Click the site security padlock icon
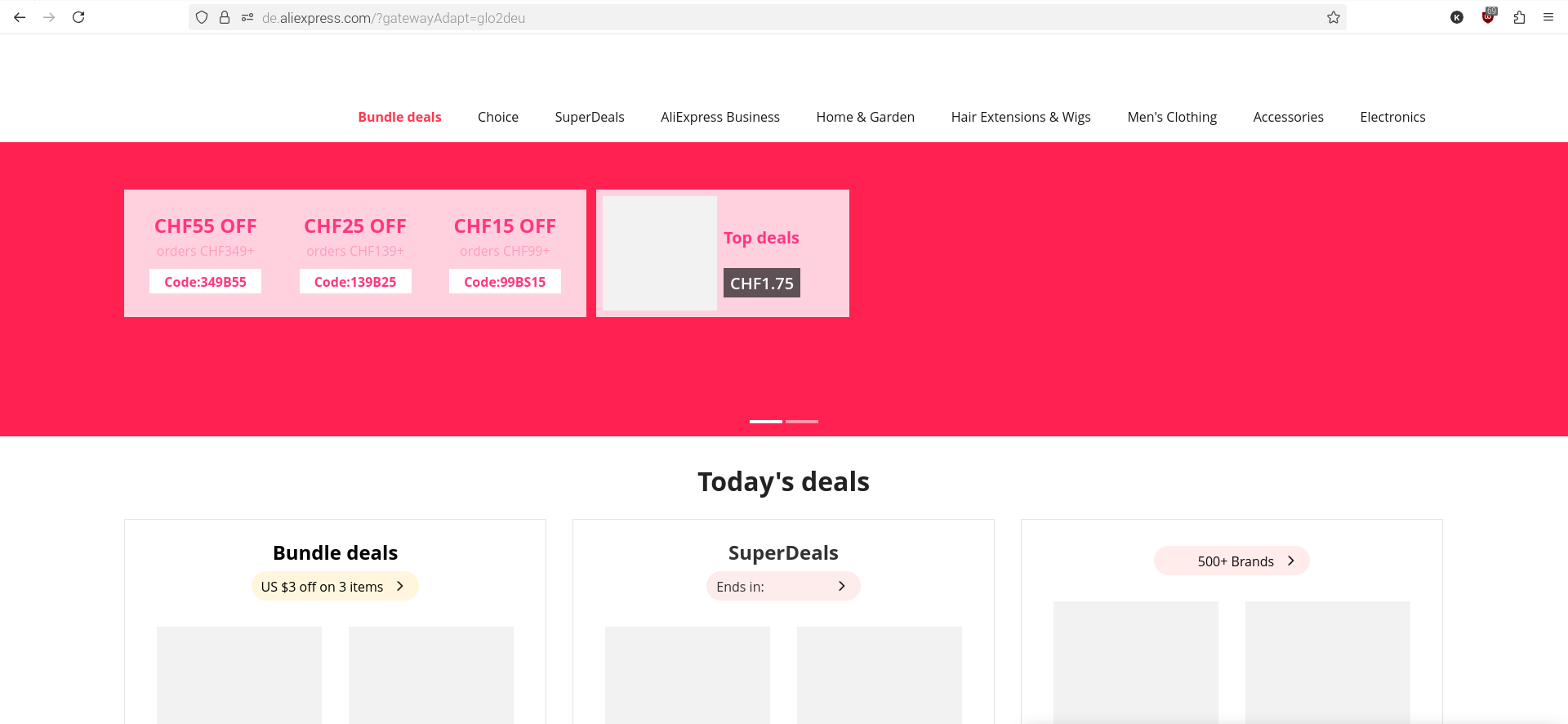This screenshot has height=724, width=1568. tap(225, 17)
